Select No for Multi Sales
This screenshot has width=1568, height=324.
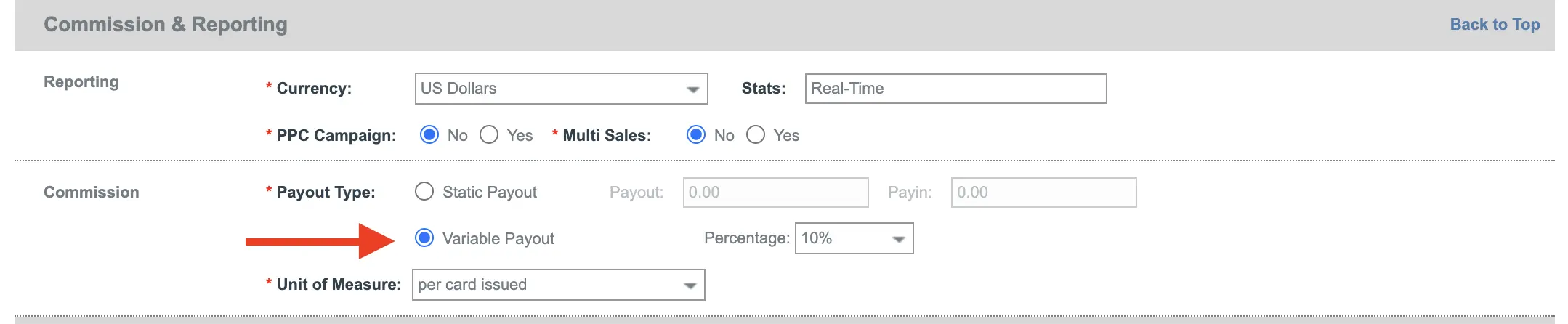696,135
